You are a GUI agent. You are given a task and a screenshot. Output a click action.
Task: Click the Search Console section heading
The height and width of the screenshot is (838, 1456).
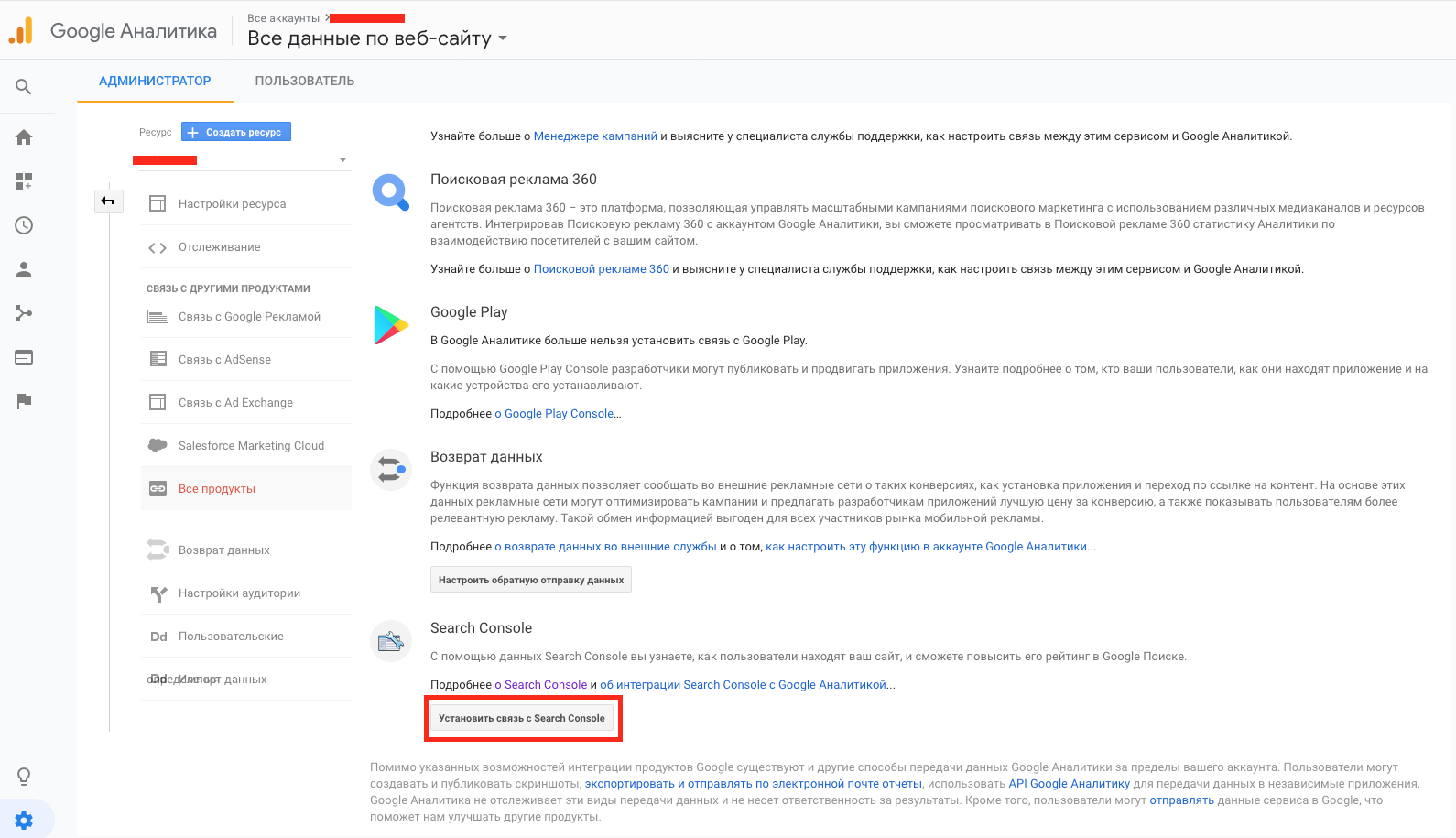481,628
